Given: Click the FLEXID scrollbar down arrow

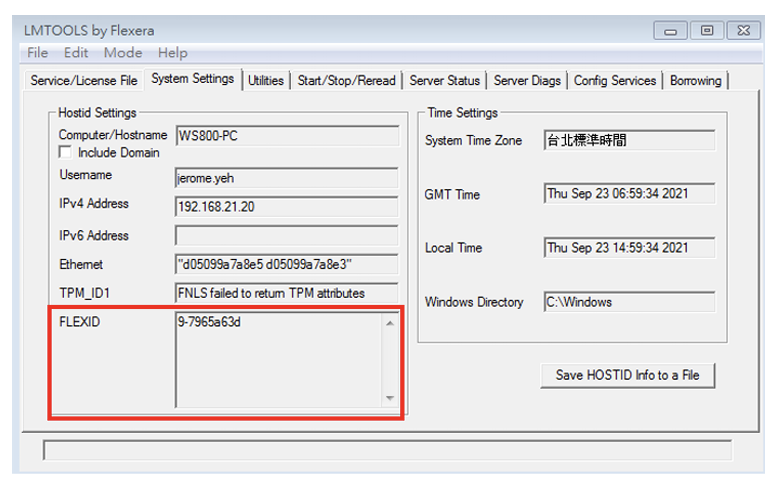Looking at the screenshot, I should pos(389,398).
